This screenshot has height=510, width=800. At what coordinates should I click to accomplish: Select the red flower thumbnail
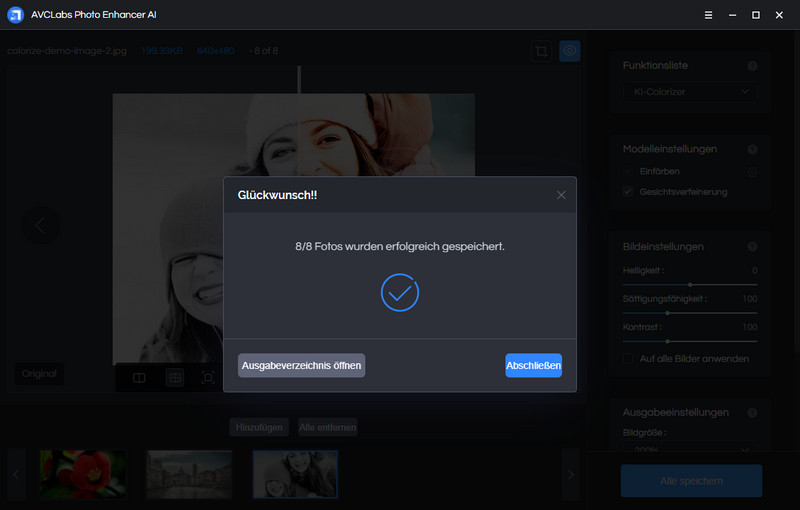[82, 473]
